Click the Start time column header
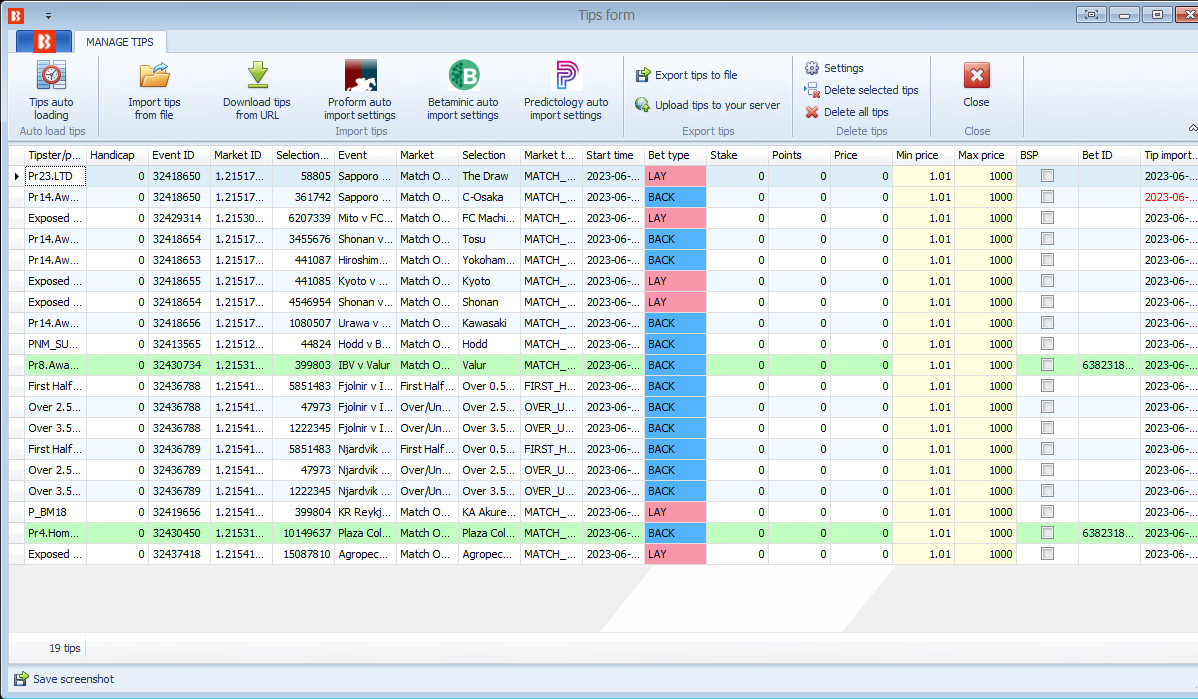 click(x=614, y=155)
